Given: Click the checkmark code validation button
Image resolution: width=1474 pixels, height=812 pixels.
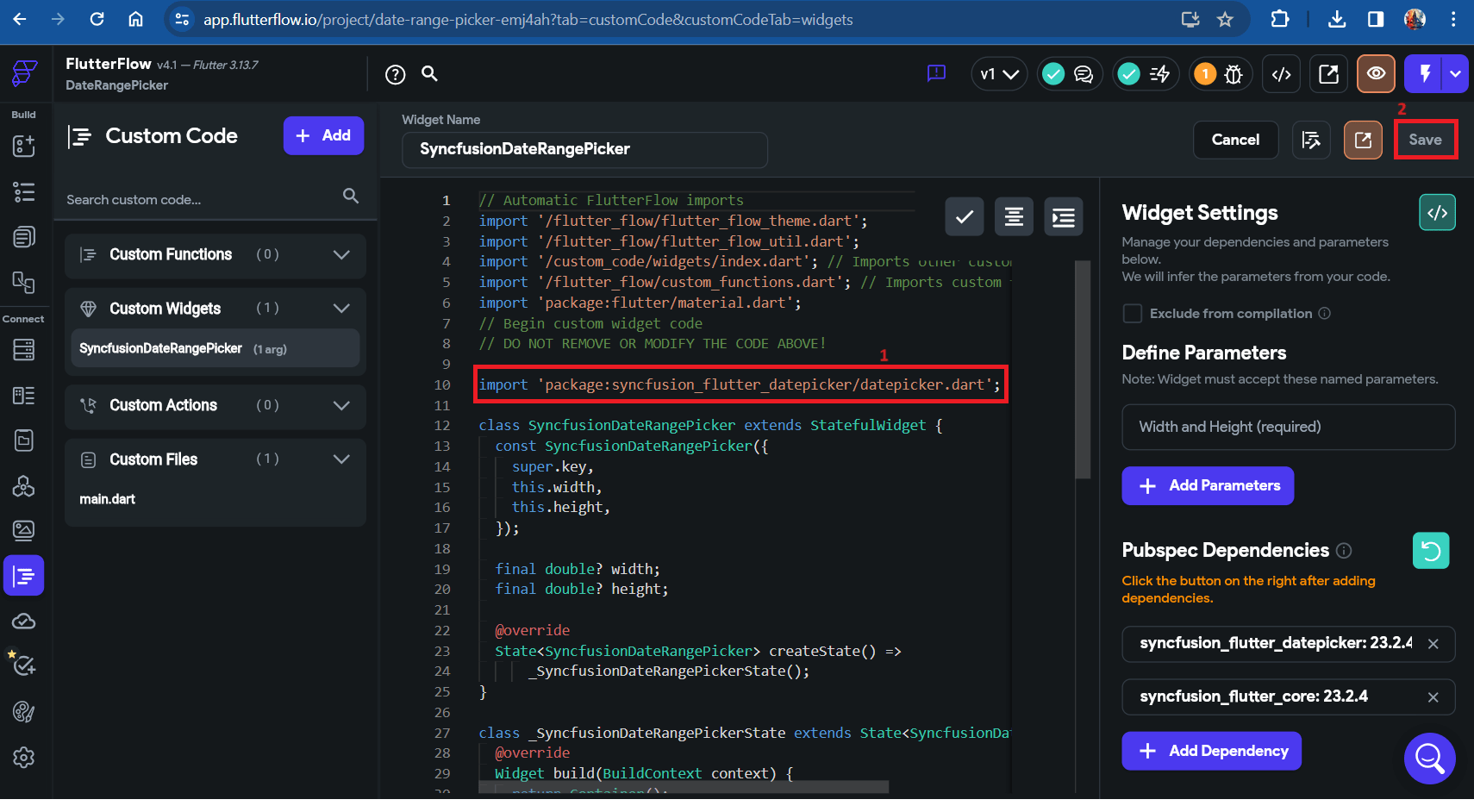Looking at the screenshot, I should tap(965, 216).
